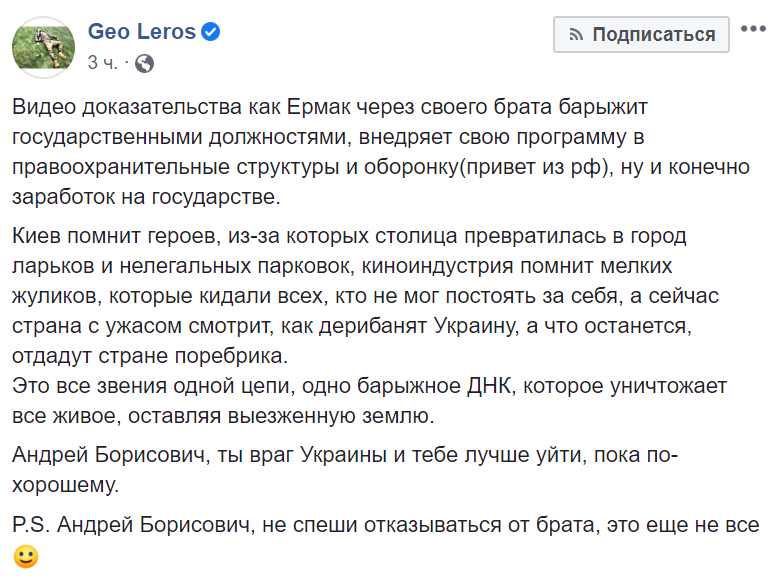Viewport: 771px width, 581px height.
Task: Open the Geo Leros profile avatar
Action: (43, 47)
